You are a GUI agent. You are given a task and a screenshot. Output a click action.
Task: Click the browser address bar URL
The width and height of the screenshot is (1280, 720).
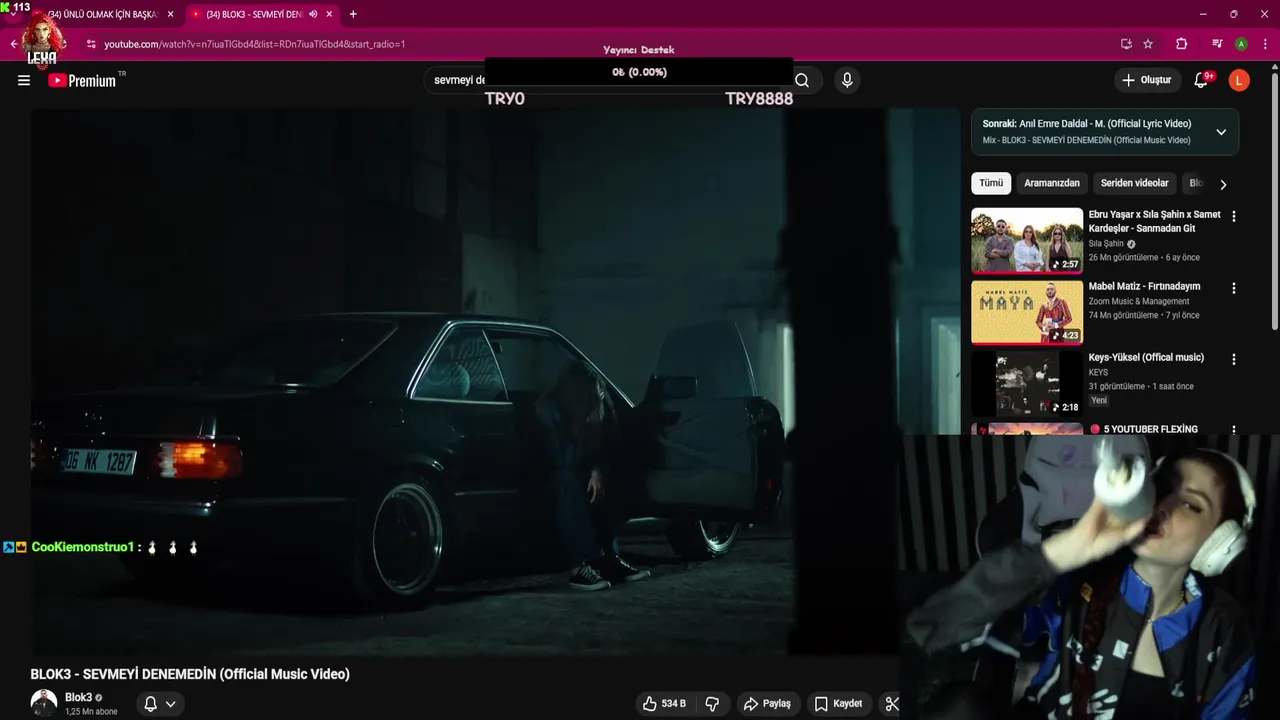pos(254,44)
